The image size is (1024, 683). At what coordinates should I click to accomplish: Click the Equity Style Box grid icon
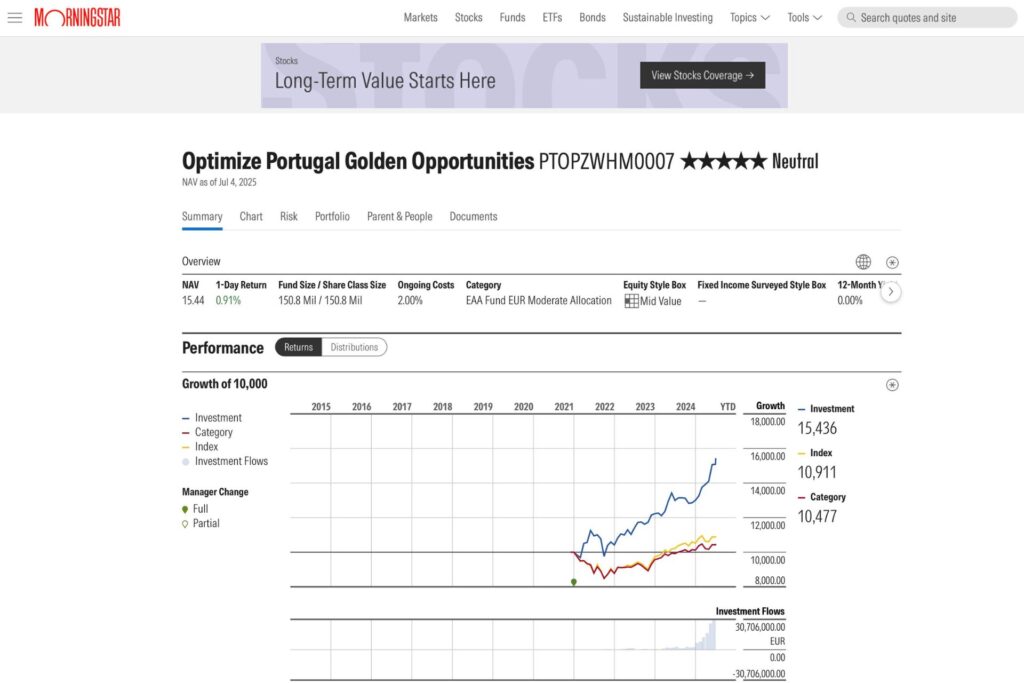point(631,301)
